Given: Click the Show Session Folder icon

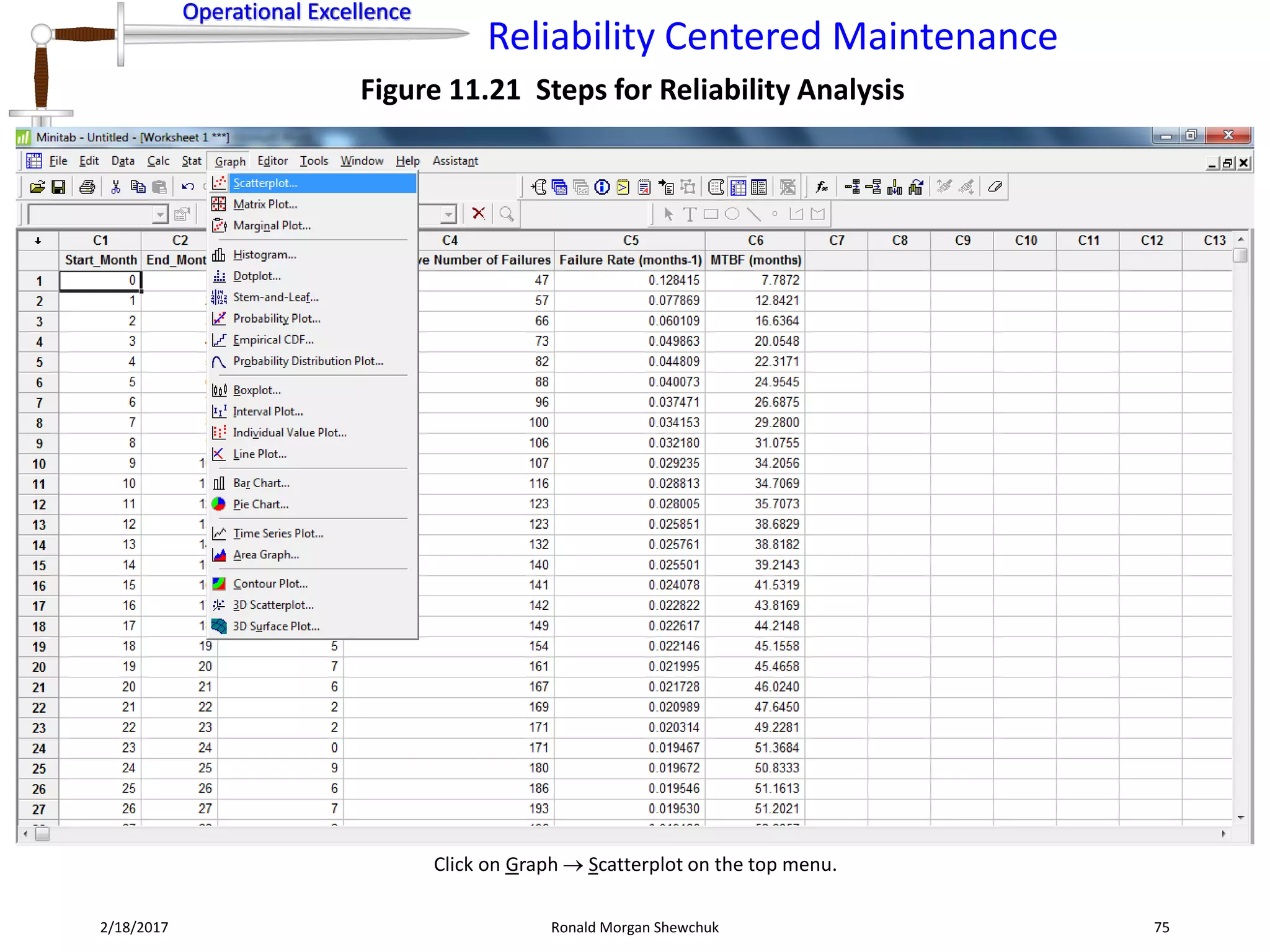Looking at the screenshot, I should (x=539, y=187).
